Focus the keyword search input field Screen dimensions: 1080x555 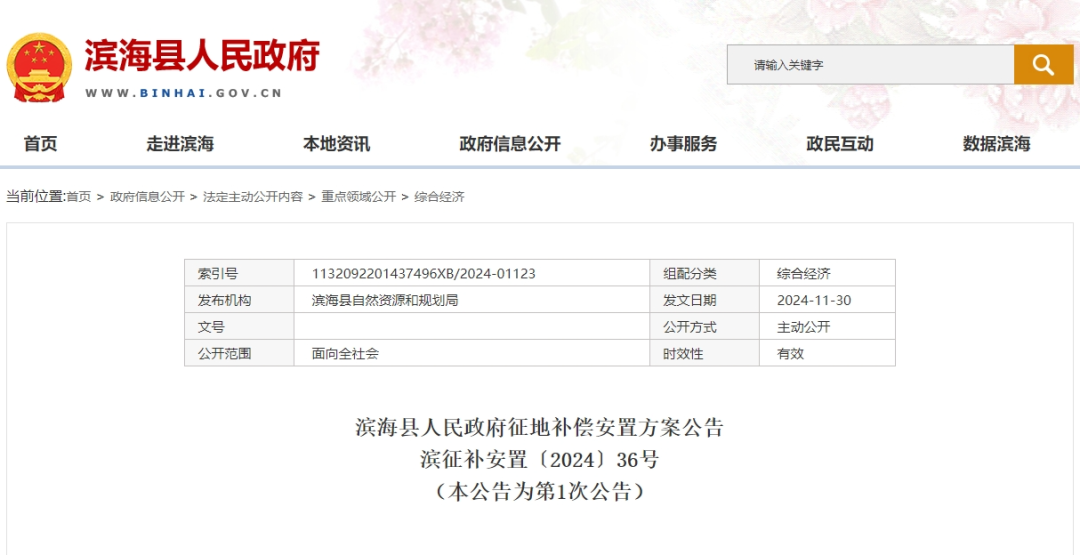point(871,65)
